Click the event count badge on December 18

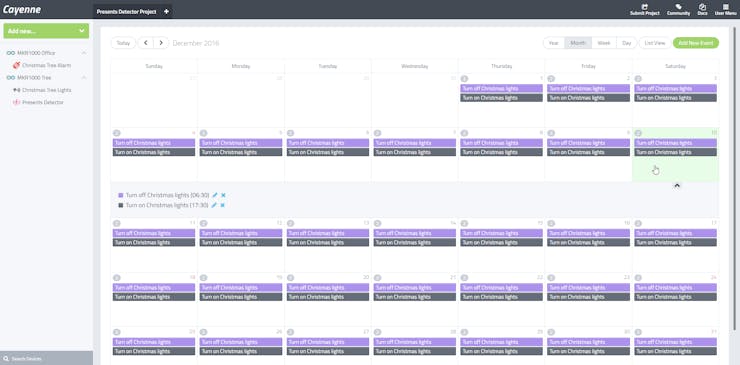(x=117, y=278)
